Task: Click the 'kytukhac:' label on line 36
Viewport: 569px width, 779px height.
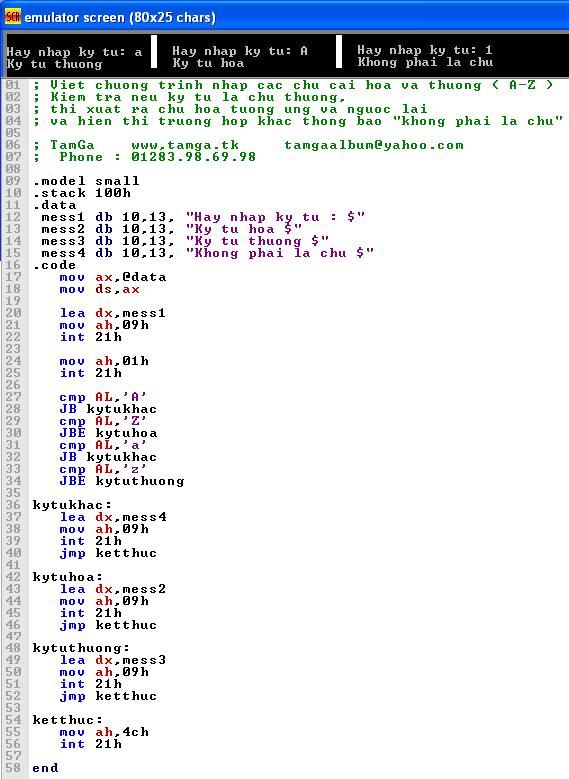Action: (72, 505)
